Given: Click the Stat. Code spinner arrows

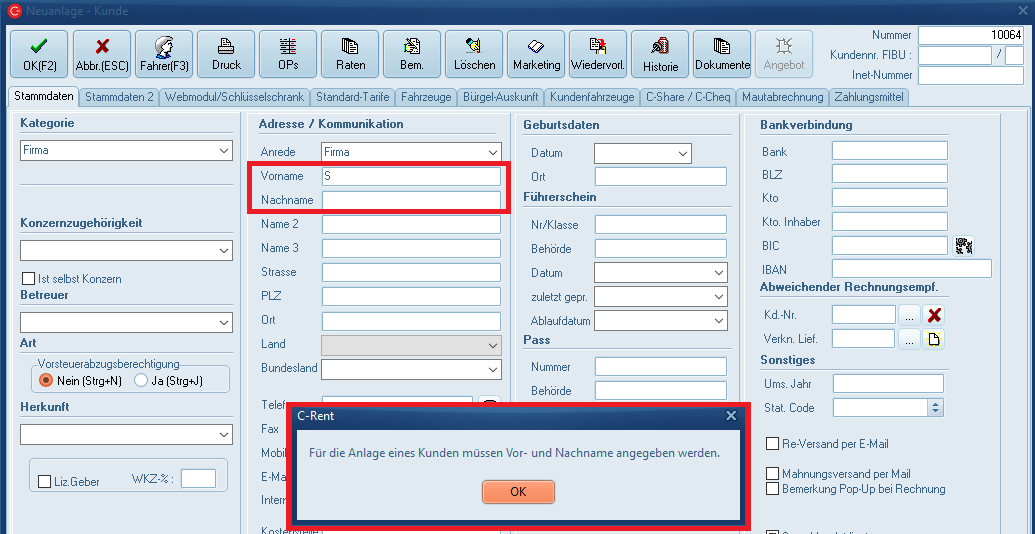Looking at the screenshot, I should coord(935,408).
